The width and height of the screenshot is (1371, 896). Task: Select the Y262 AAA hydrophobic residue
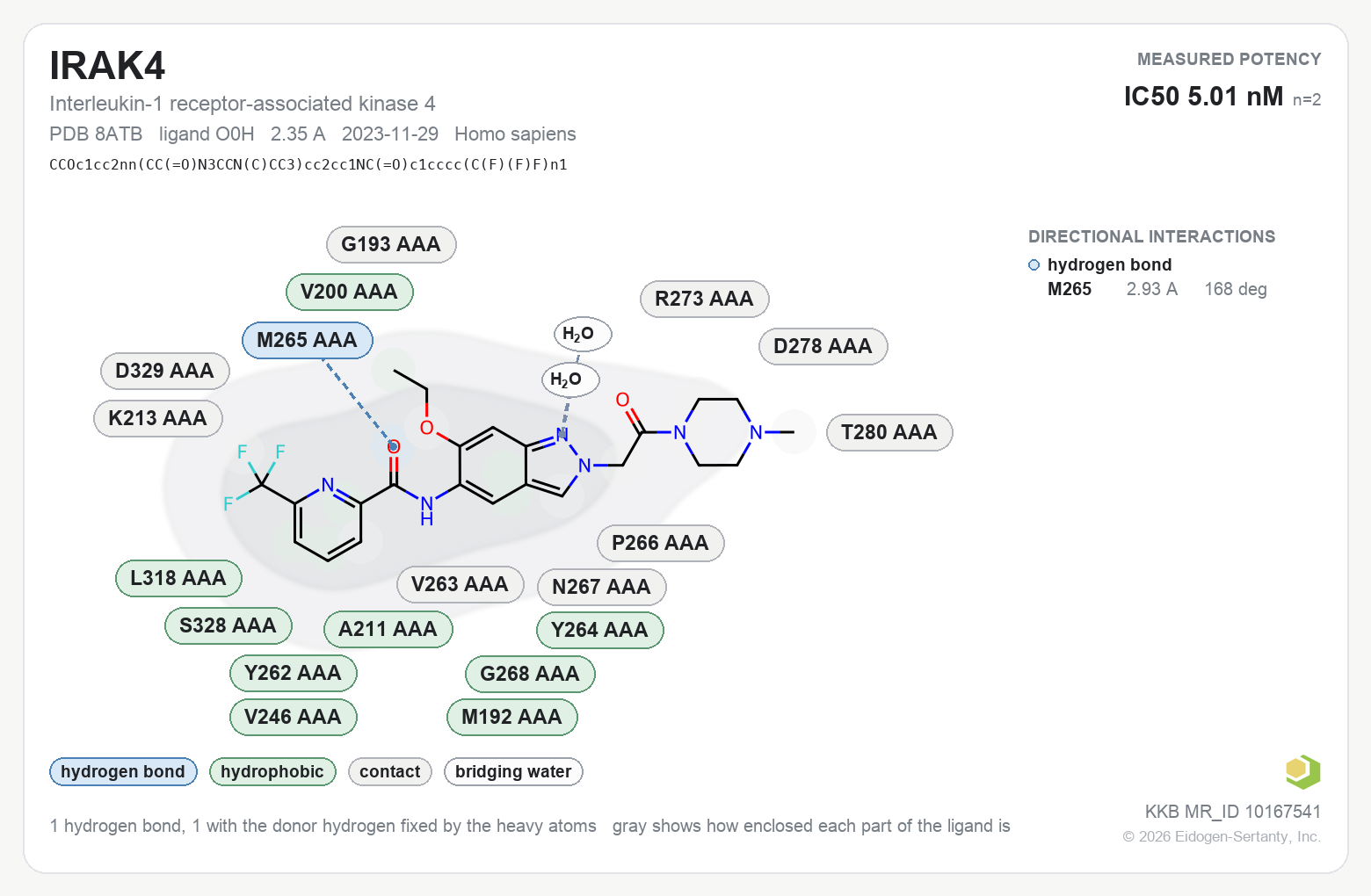294,673
